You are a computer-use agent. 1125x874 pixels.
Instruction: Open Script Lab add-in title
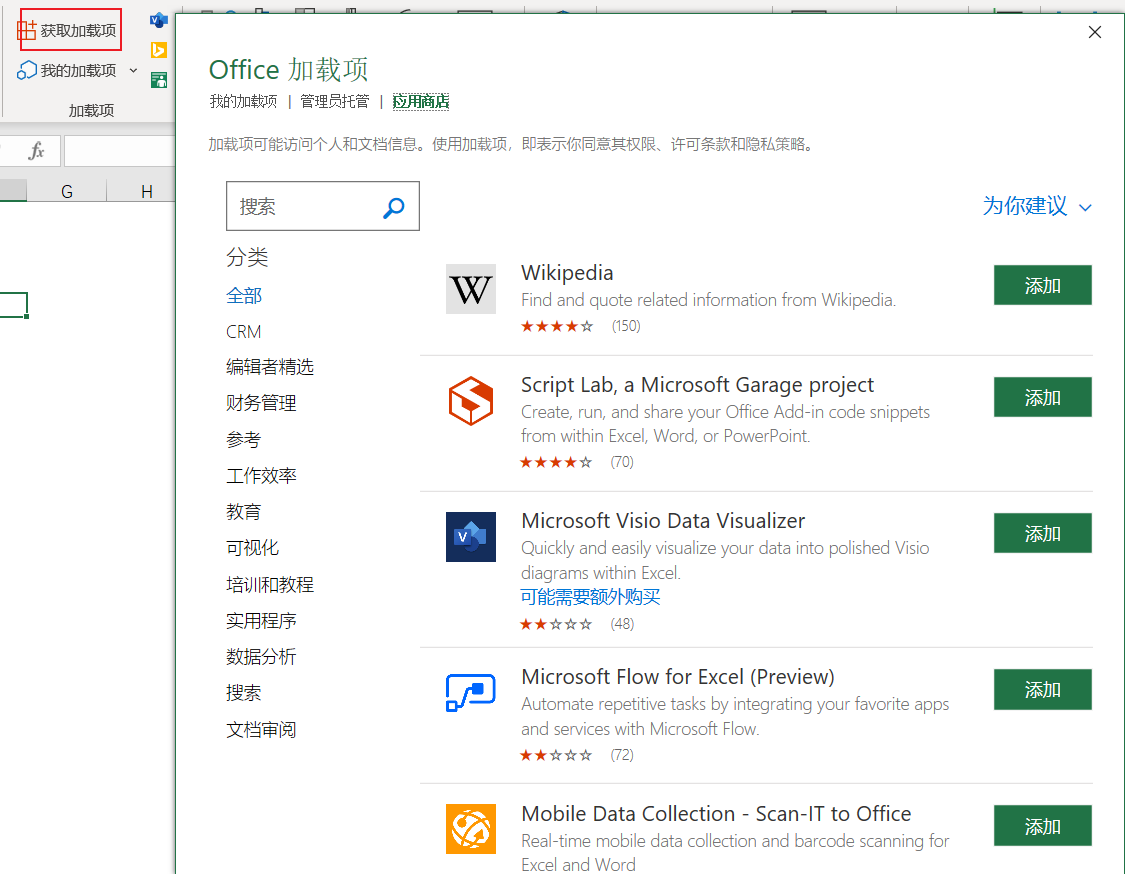(x=697, y=385)
